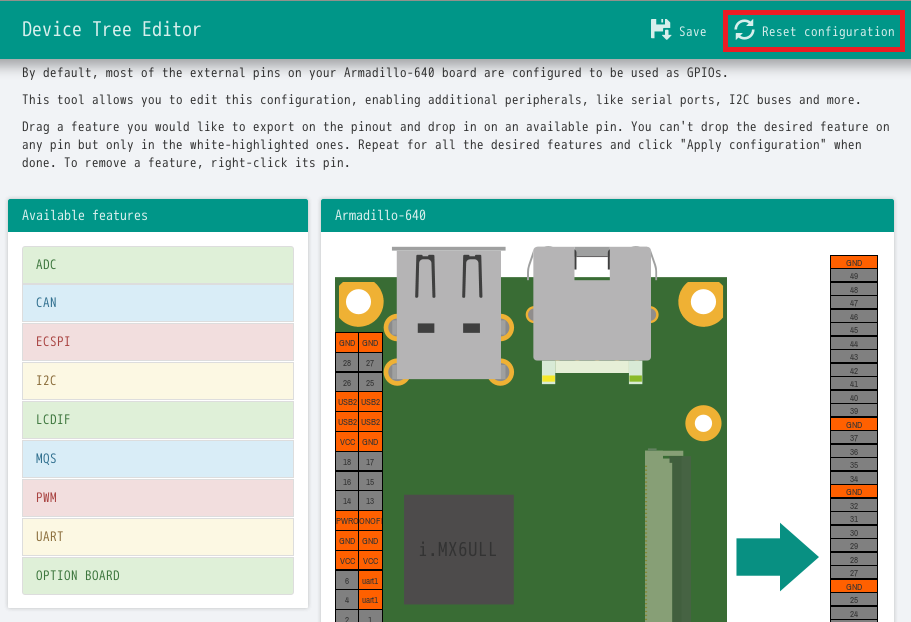Click the Ethernet port on the board

592,305
